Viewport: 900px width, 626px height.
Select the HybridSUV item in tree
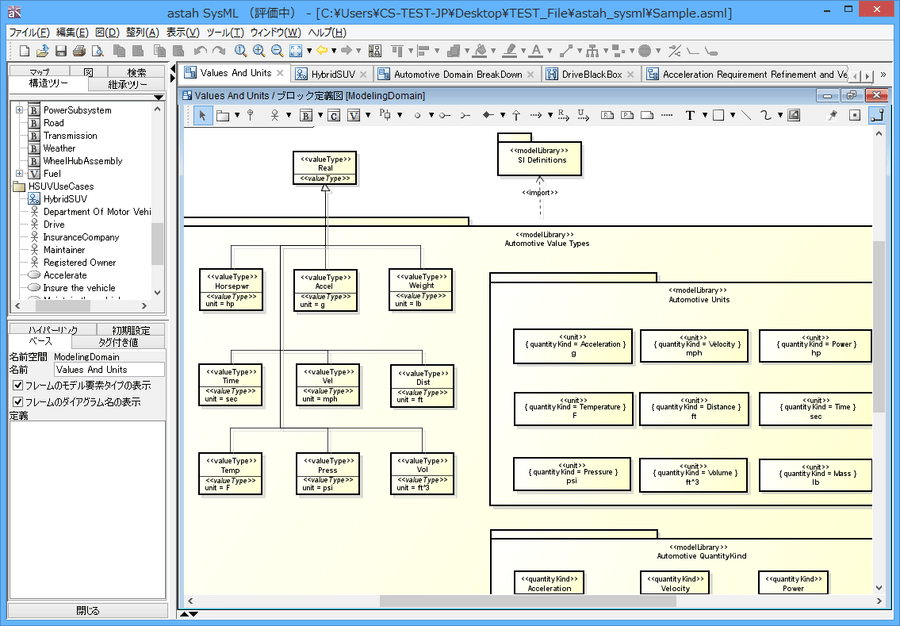(x=65, y=199)
